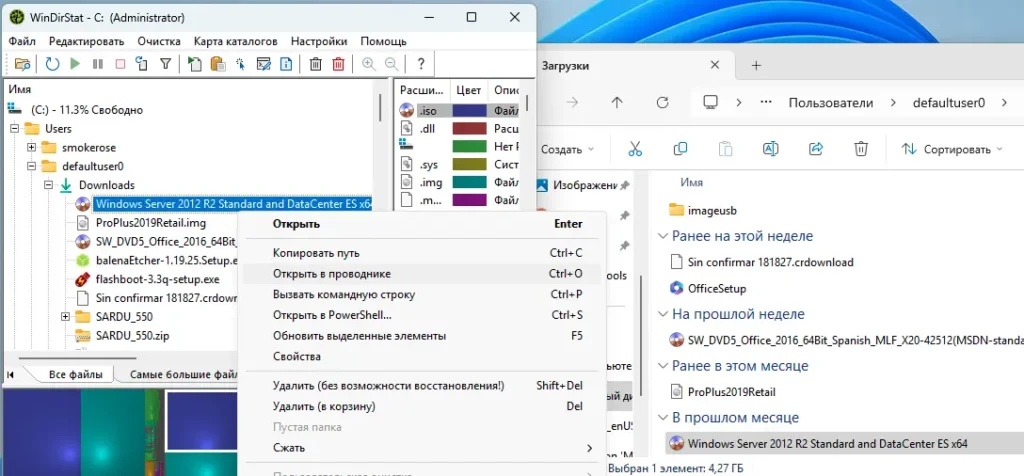Switch to the 'Все файлы' tab
The width and height of the screenshot is (1024, 476).
click(75, 375)
